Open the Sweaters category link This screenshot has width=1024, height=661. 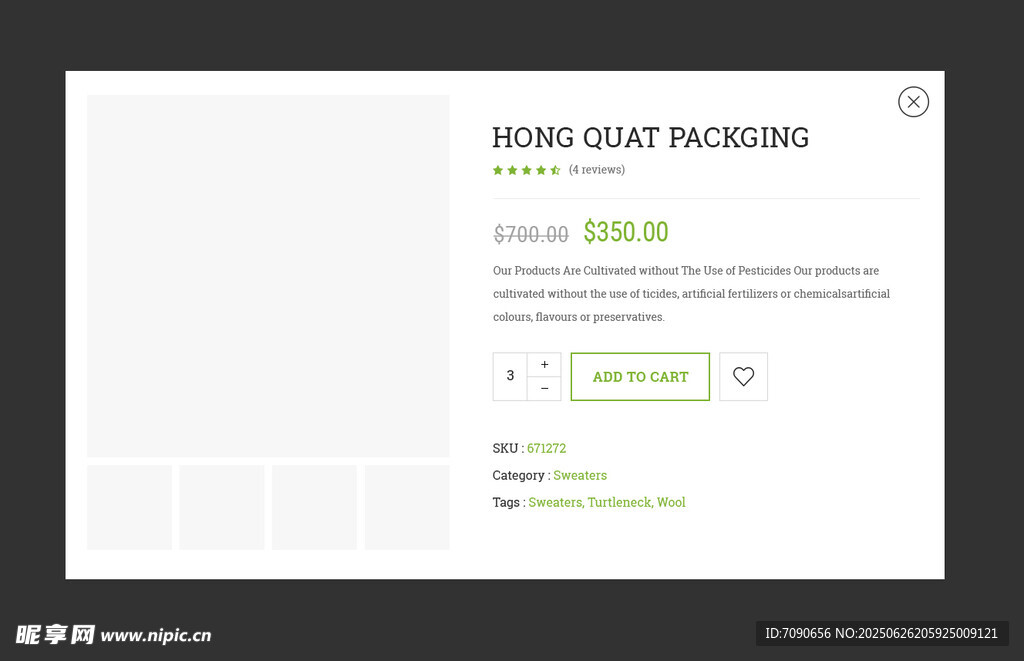580,475
